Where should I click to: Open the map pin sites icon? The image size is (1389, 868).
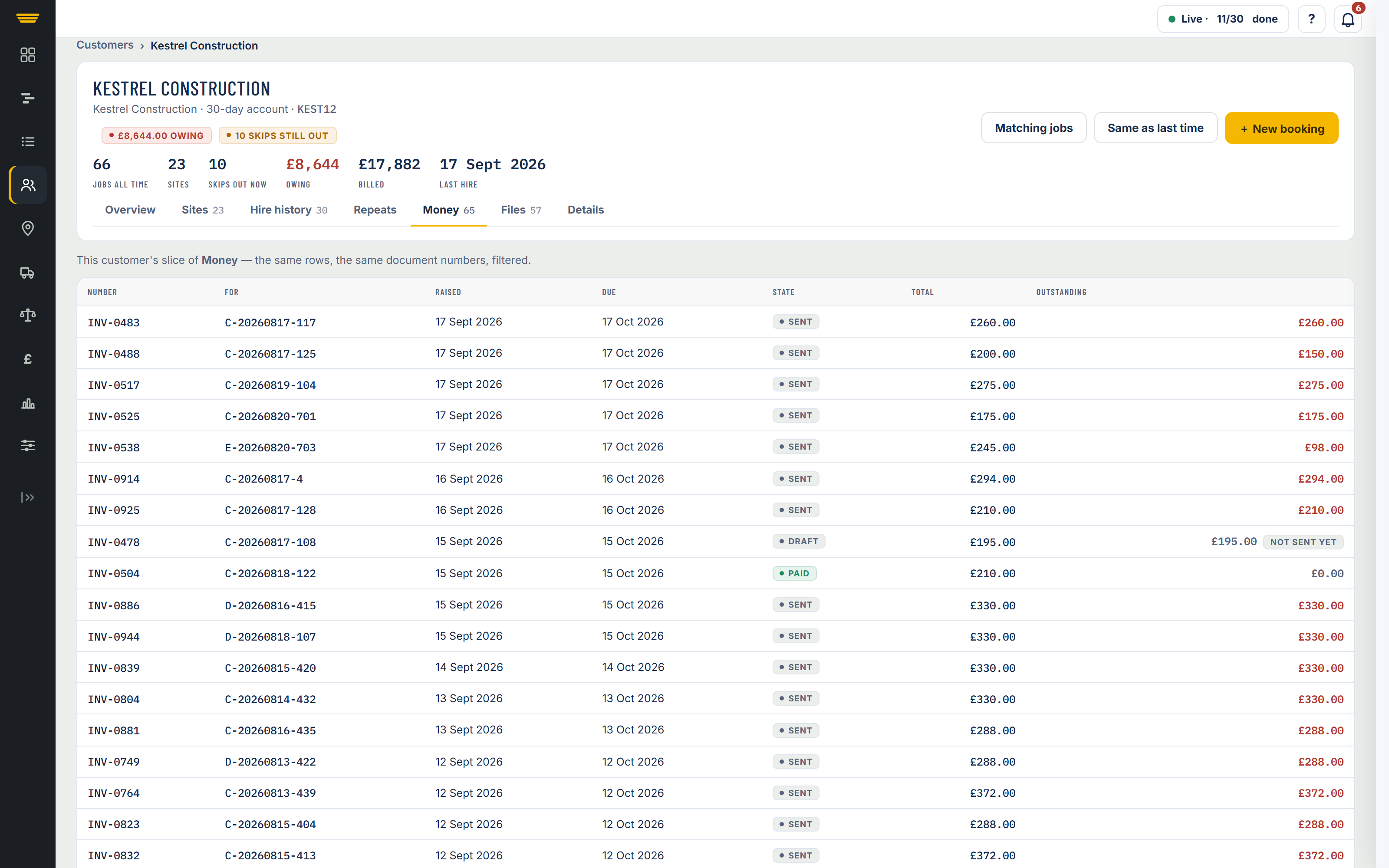tap(27, 228)
